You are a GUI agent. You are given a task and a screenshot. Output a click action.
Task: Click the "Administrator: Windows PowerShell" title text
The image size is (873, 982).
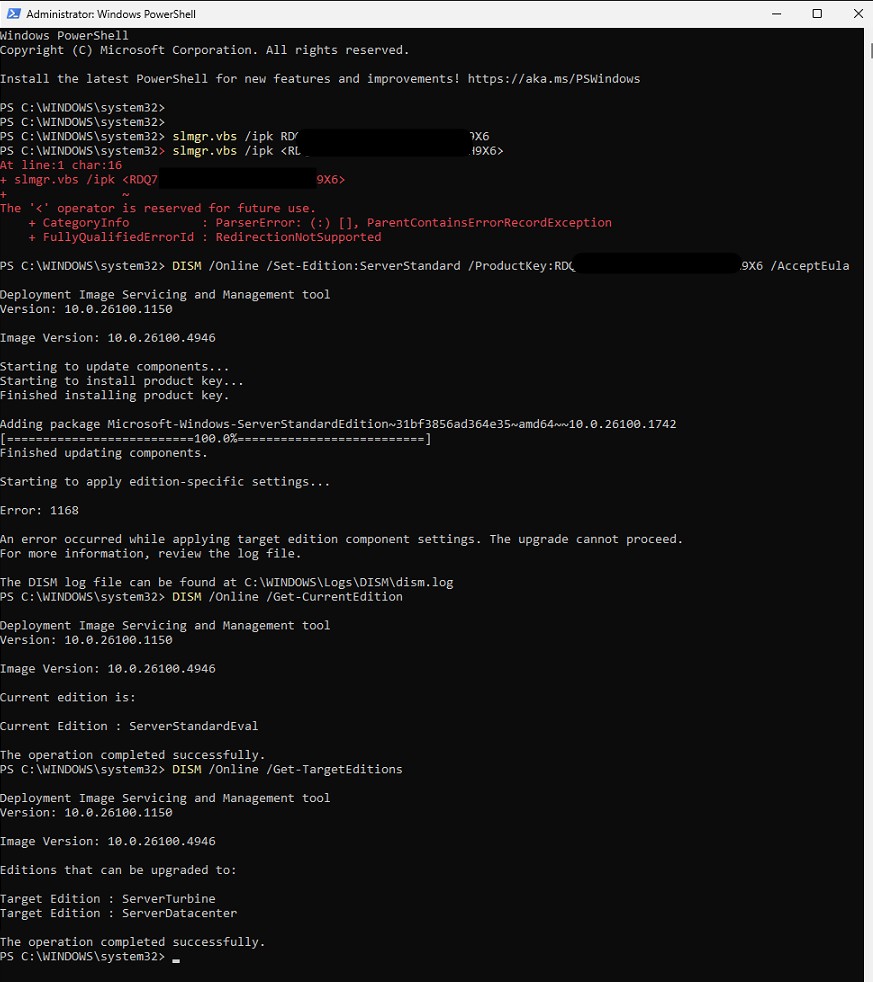(111, 14)
